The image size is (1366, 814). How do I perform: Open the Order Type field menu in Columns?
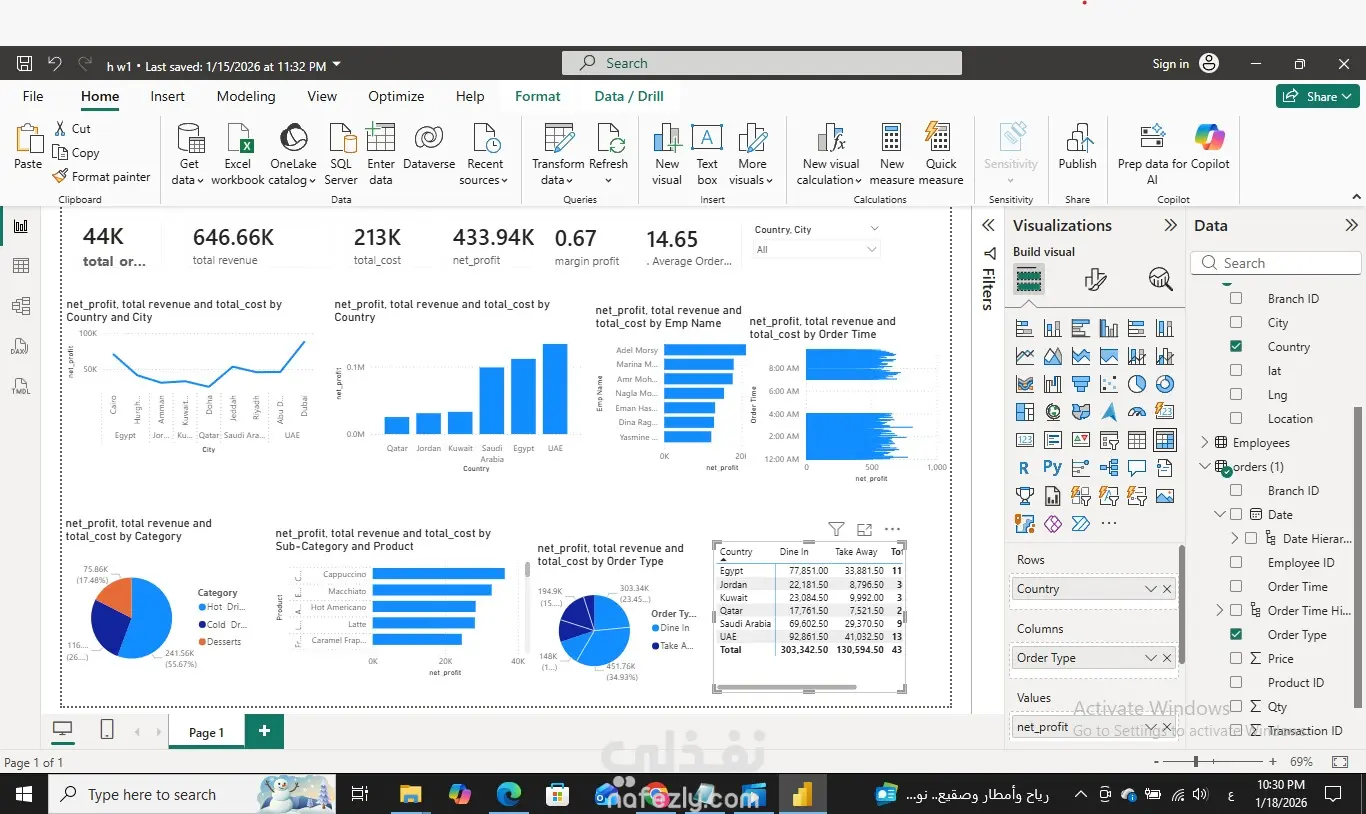pos(1150,658)
